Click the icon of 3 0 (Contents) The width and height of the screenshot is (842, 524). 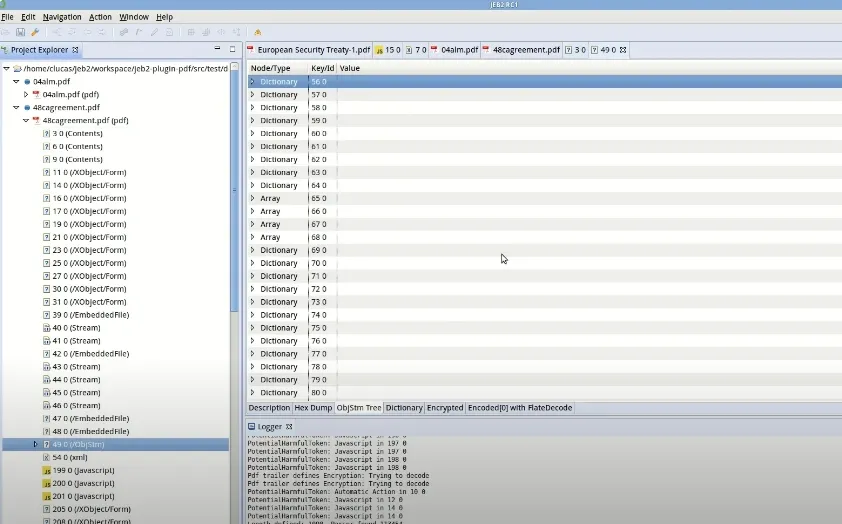point(47,133)
